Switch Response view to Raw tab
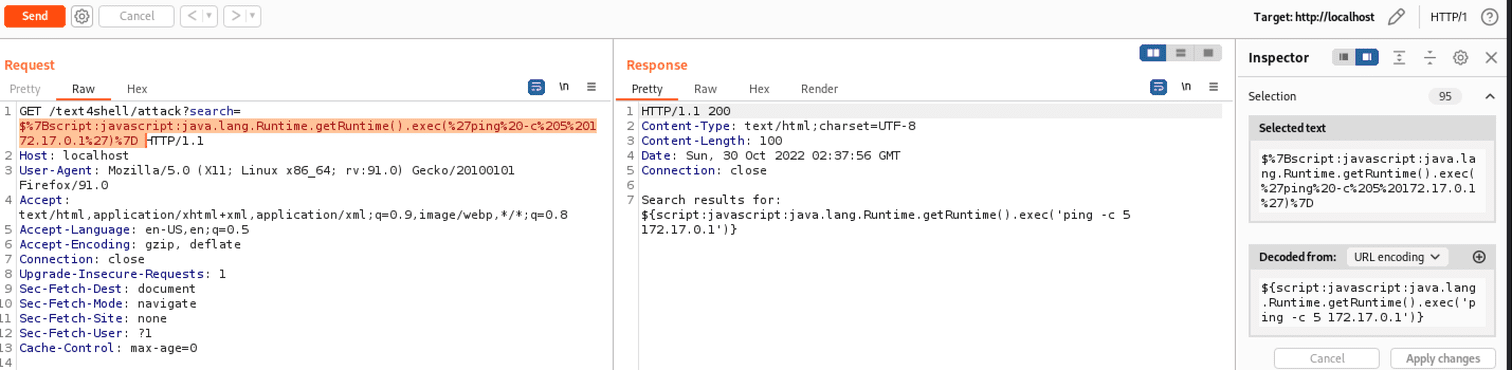This screenshot has height=370, width=1512. click(x=705, y=89)
